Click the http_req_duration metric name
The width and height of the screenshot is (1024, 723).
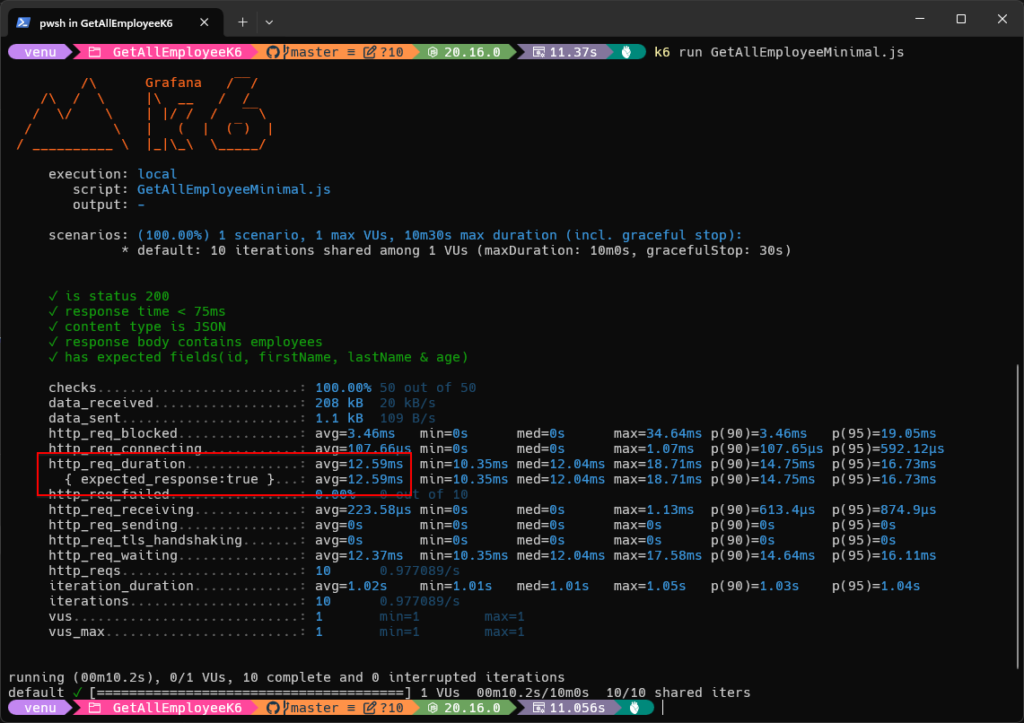click(x=117, y=464)
